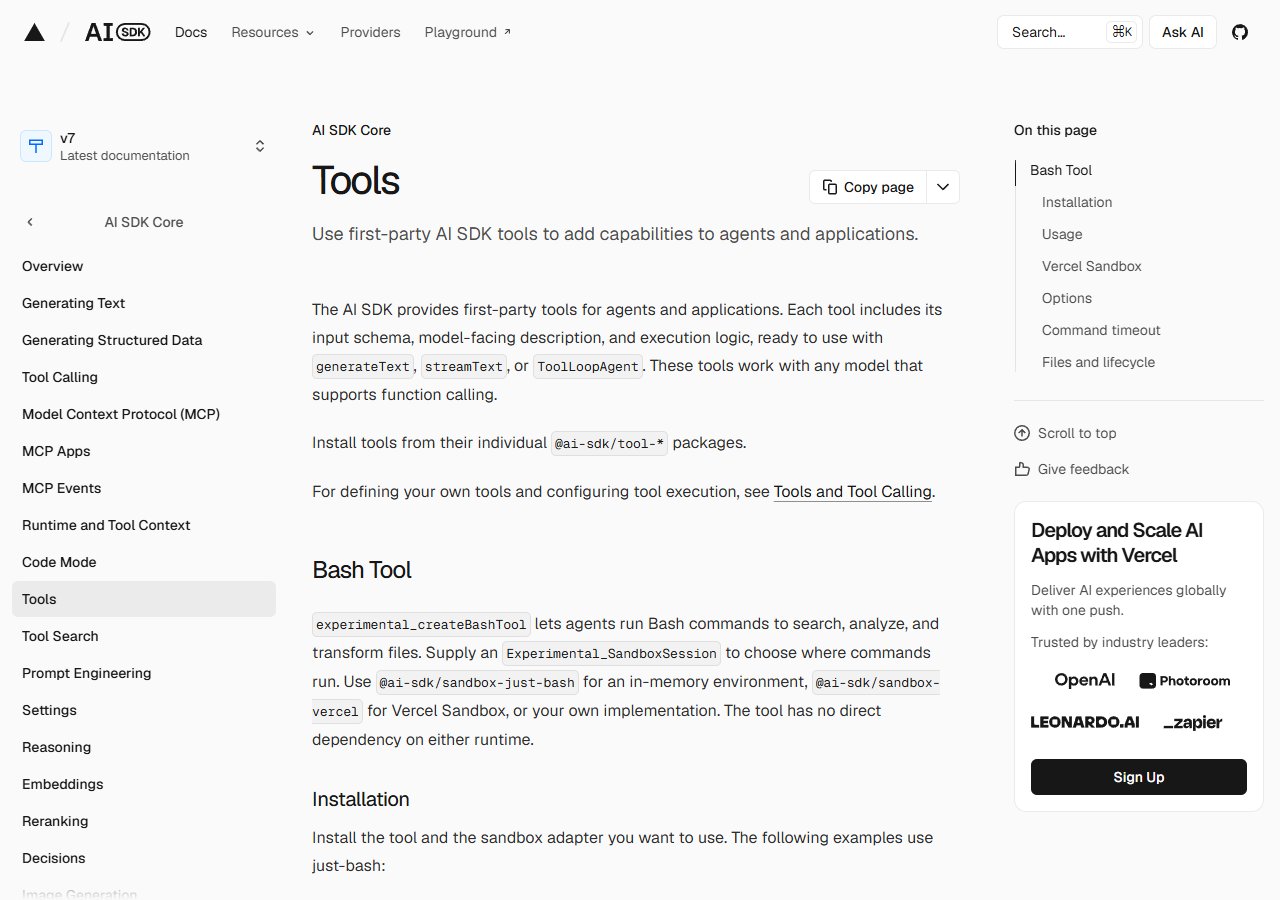Open Runtime and Tool Context page

coord(144,525)
